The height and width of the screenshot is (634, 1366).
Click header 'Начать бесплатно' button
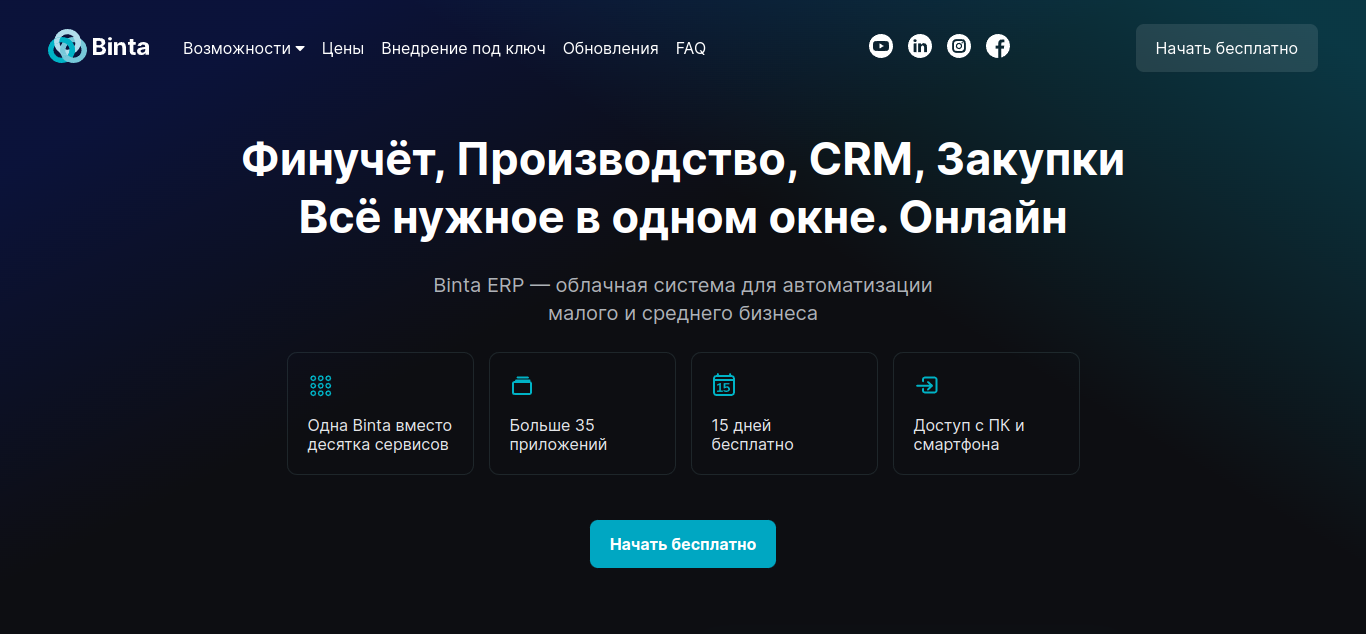click(1227, 48)
